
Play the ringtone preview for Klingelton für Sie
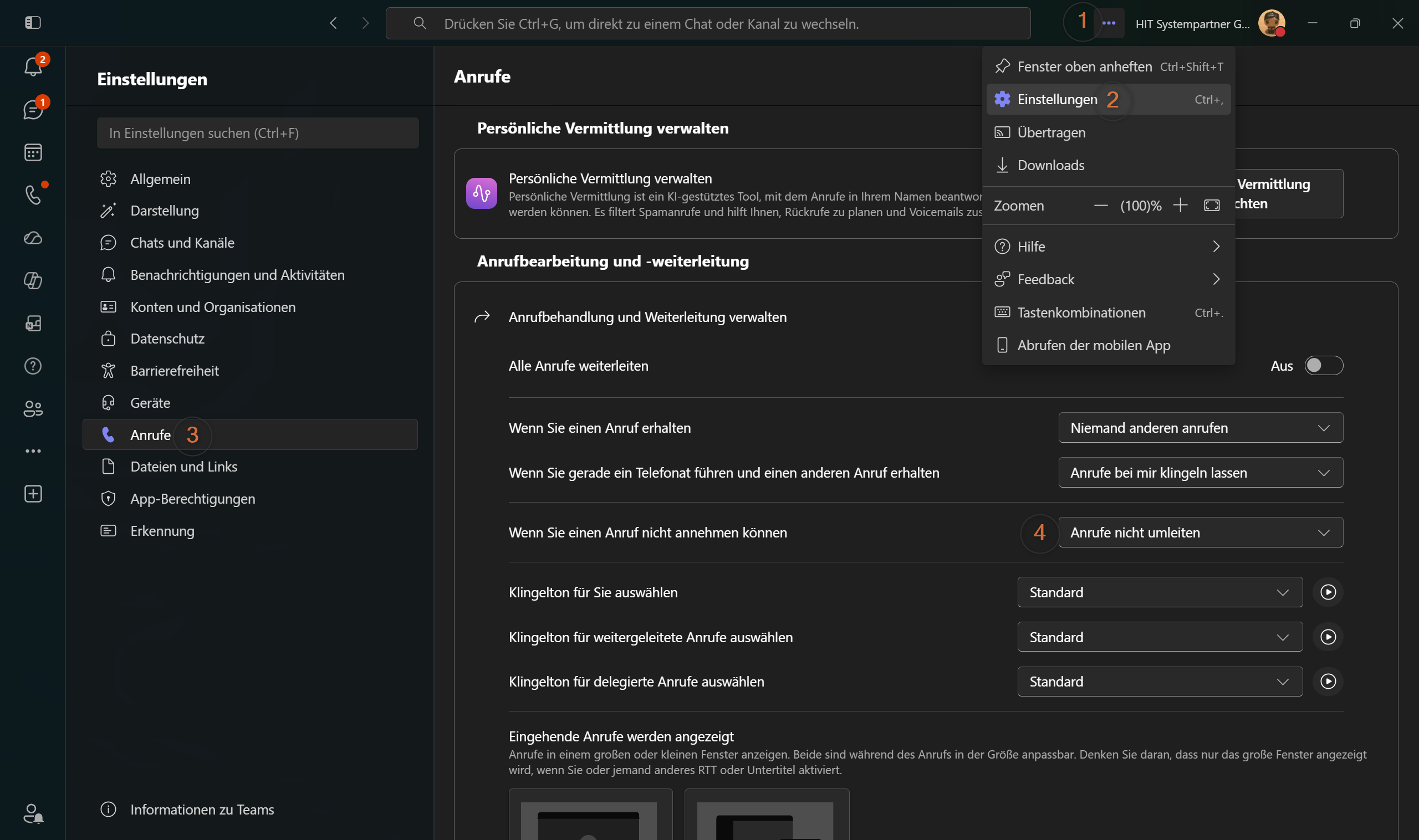click(x=1328, y=592)
